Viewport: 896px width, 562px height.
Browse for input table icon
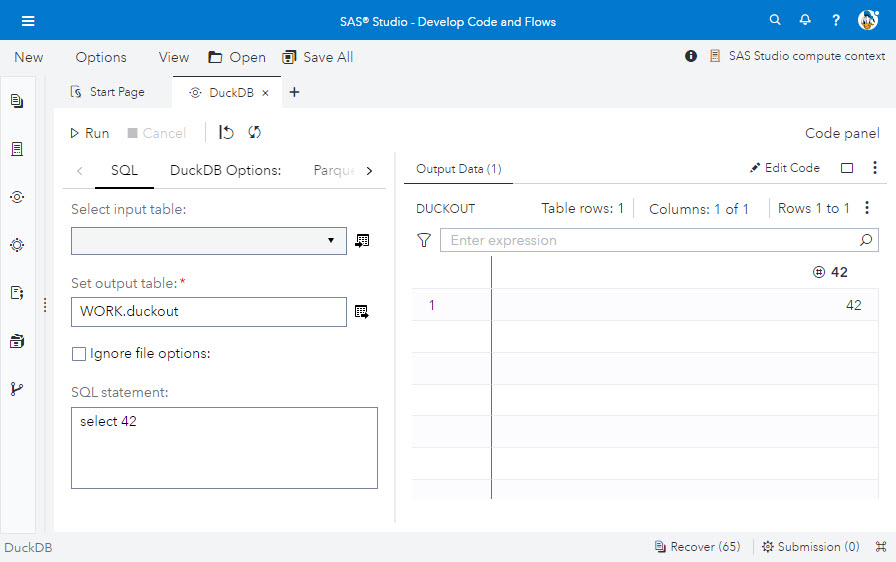coord(362,240)
